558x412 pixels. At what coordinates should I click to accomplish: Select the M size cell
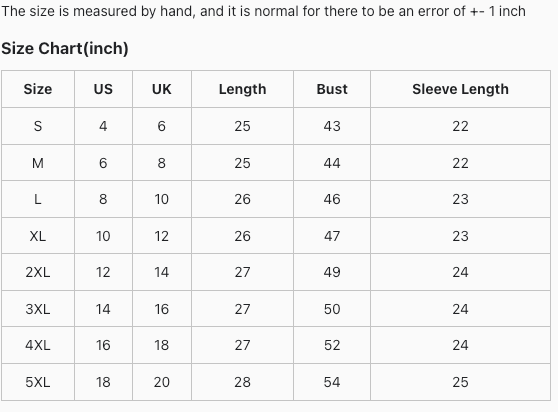(38, 163)
